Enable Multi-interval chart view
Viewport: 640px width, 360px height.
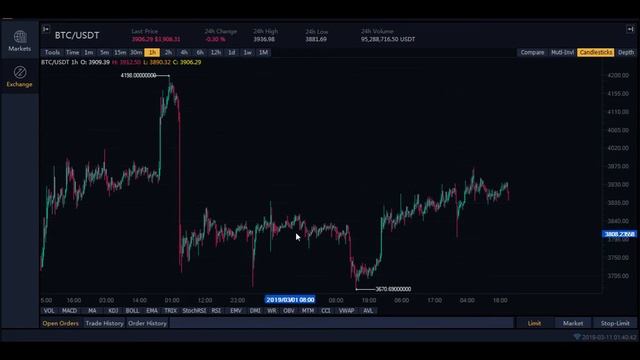(x=562, y=53)
